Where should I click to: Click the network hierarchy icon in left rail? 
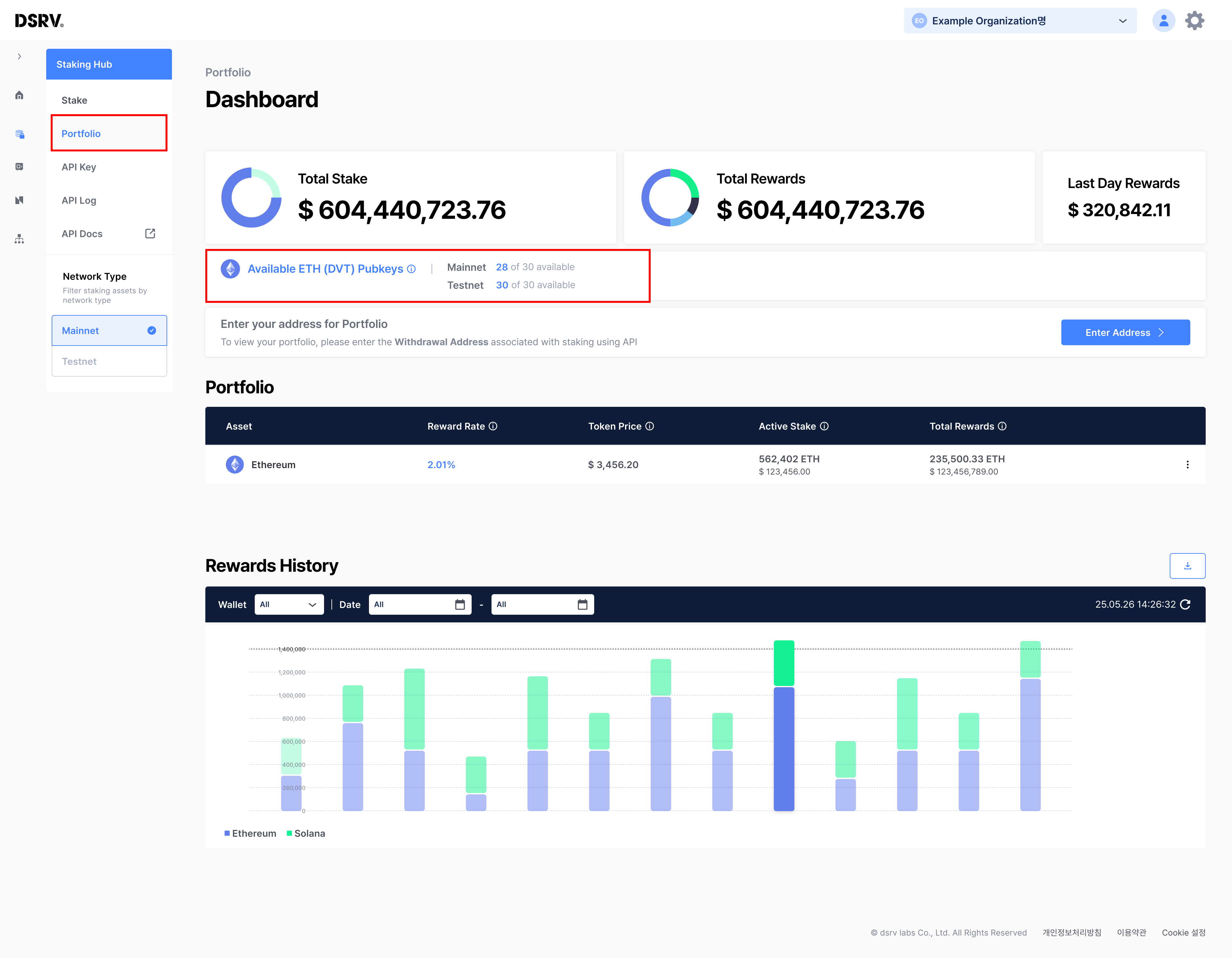click(19, 239)
